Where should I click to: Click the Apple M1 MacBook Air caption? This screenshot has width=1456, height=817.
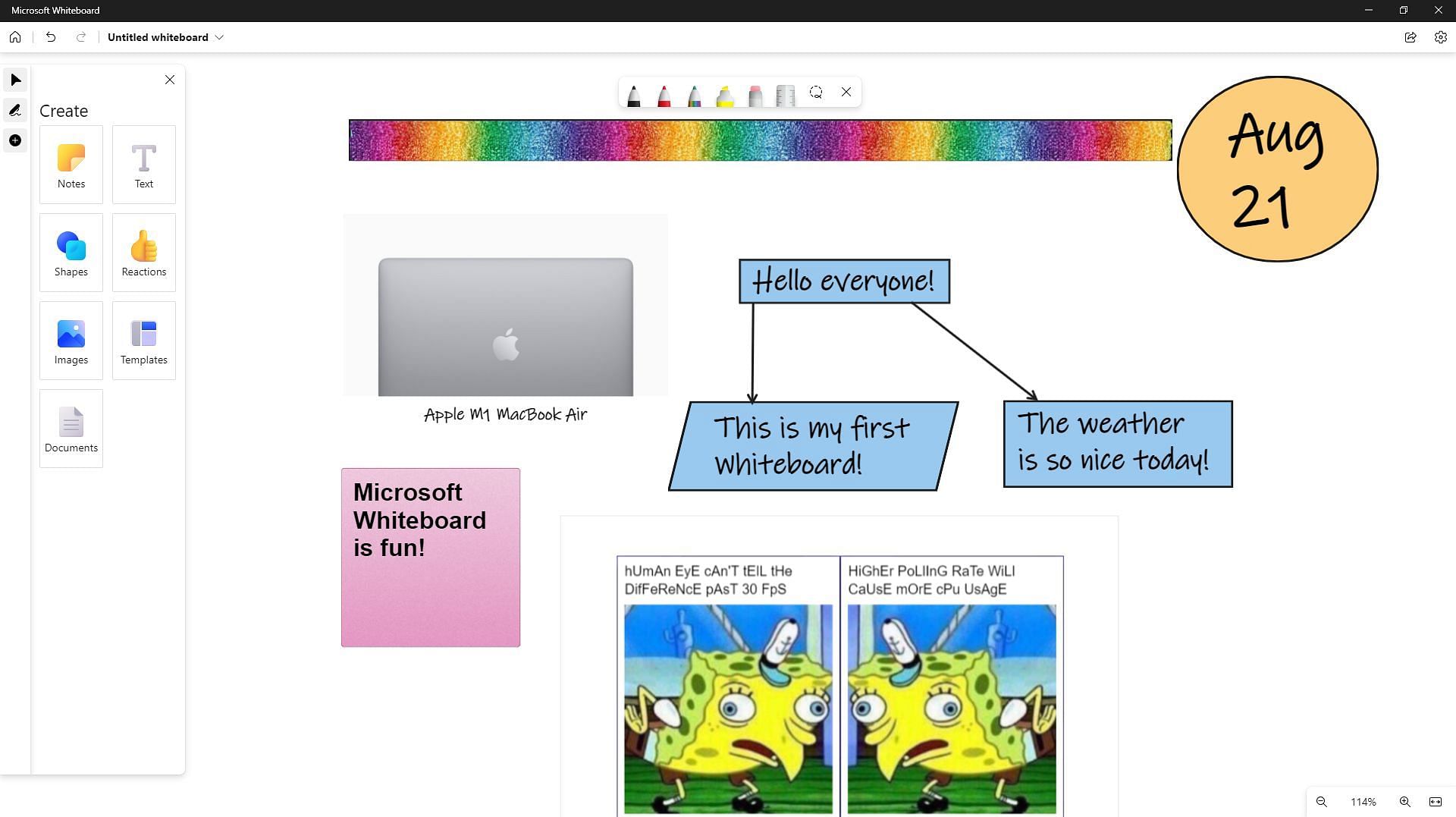pos(505,414)
